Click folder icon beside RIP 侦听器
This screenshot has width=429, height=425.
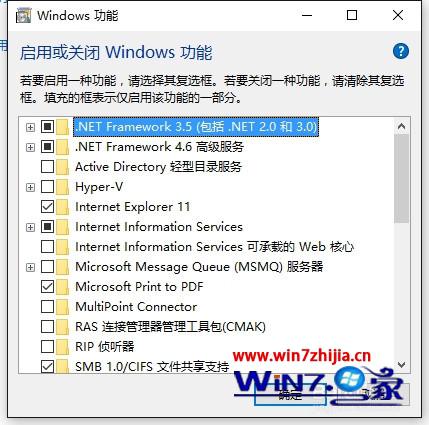pyautogui.click(x=63, y=347)
